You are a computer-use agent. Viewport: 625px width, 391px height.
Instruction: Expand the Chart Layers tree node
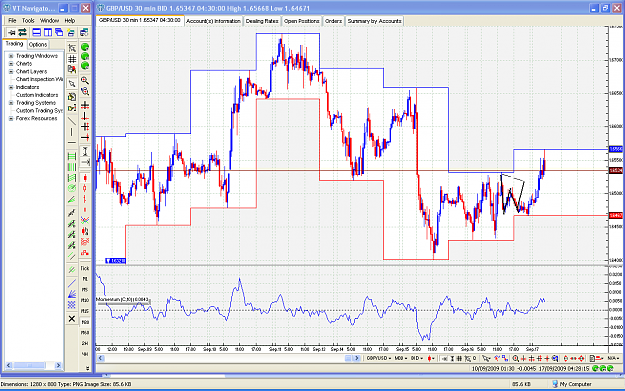click(11, 71)
